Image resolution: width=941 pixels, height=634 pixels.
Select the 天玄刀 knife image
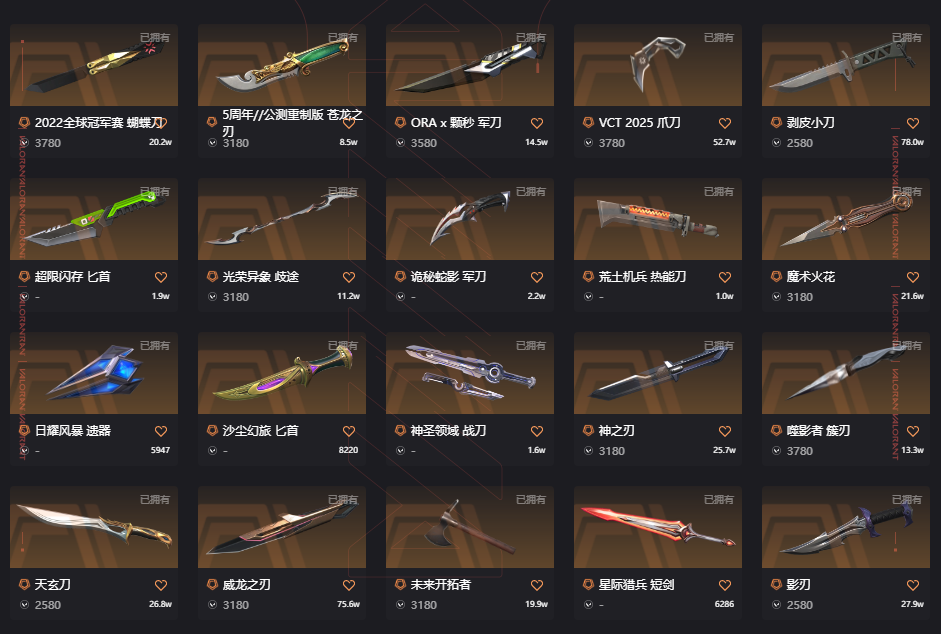click(94, 527)
